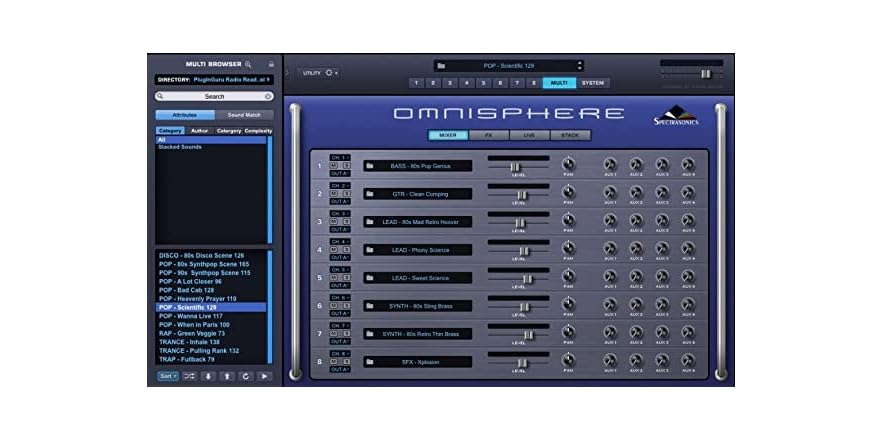Screen dimensions: 882x441
Task: Open the Sort dropdown in browser footer
Action: [168, 376]
